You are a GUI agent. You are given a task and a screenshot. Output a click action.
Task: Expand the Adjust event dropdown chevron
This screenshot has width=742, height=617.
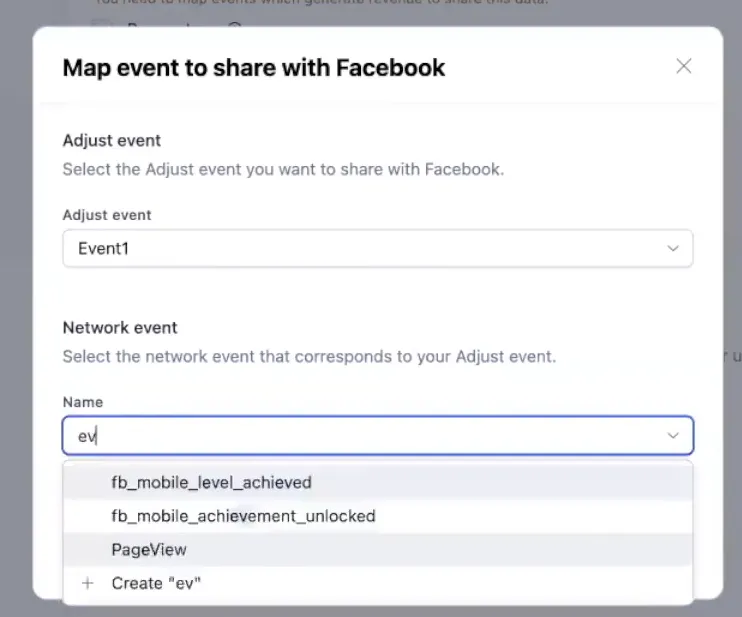pyautogui.click(x=673, y=249)
